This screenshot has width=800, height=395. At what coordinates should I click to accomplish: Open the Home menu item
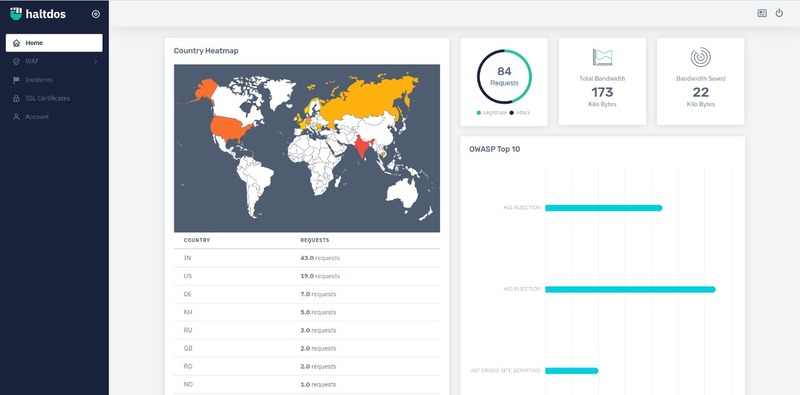pyautogui.click(x=54, y=43)
